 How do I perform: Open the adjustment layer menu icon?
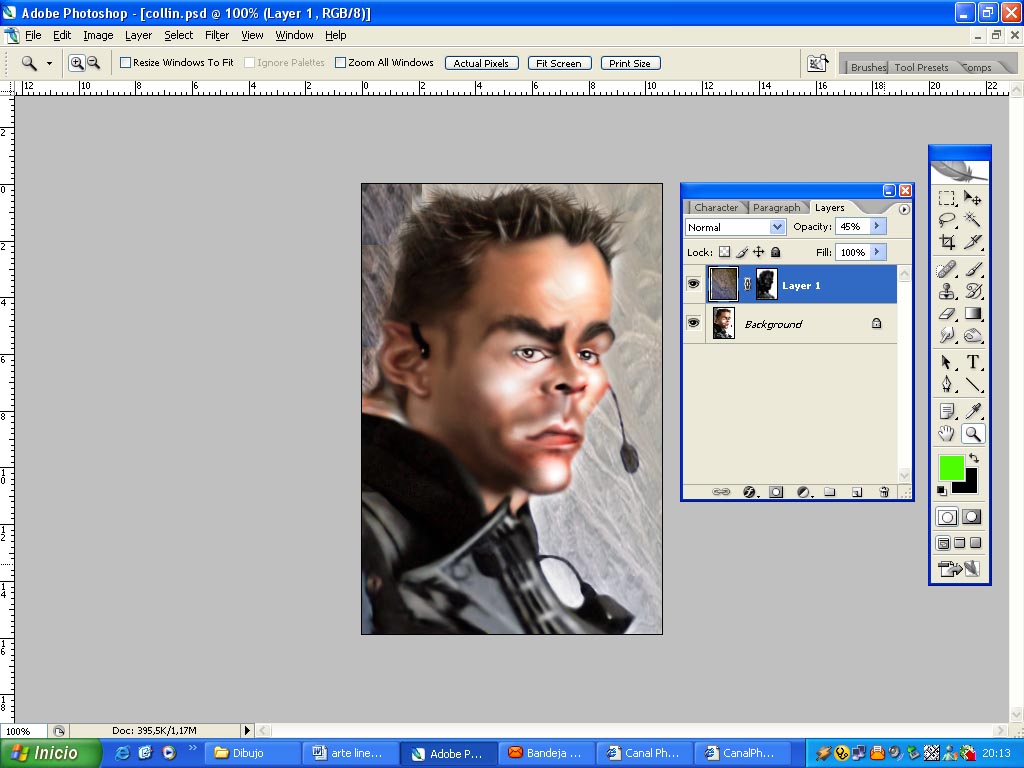804,492
